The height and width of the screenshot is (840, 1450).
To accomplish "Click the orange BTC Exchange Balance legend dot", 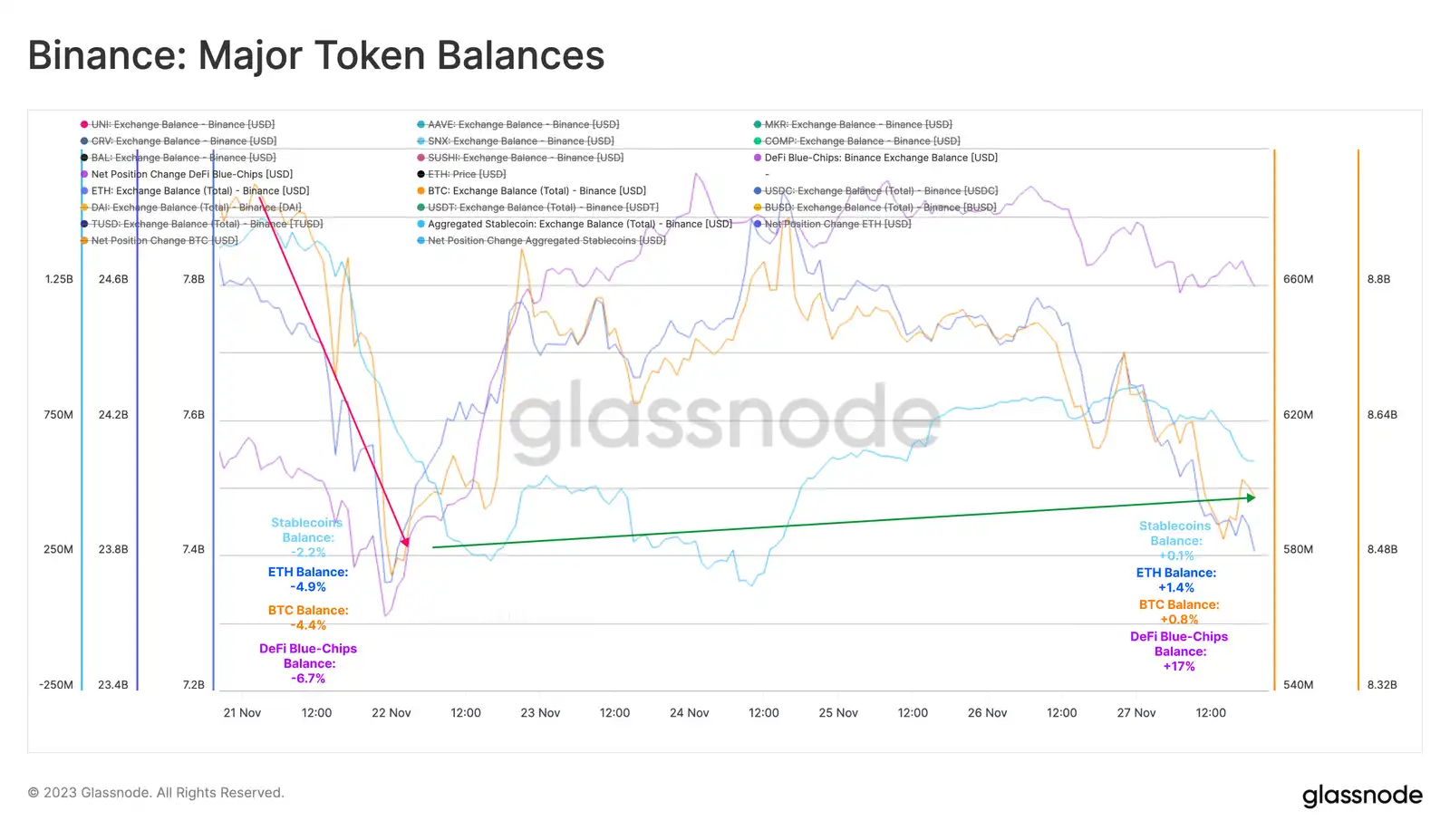I will 420,191.
